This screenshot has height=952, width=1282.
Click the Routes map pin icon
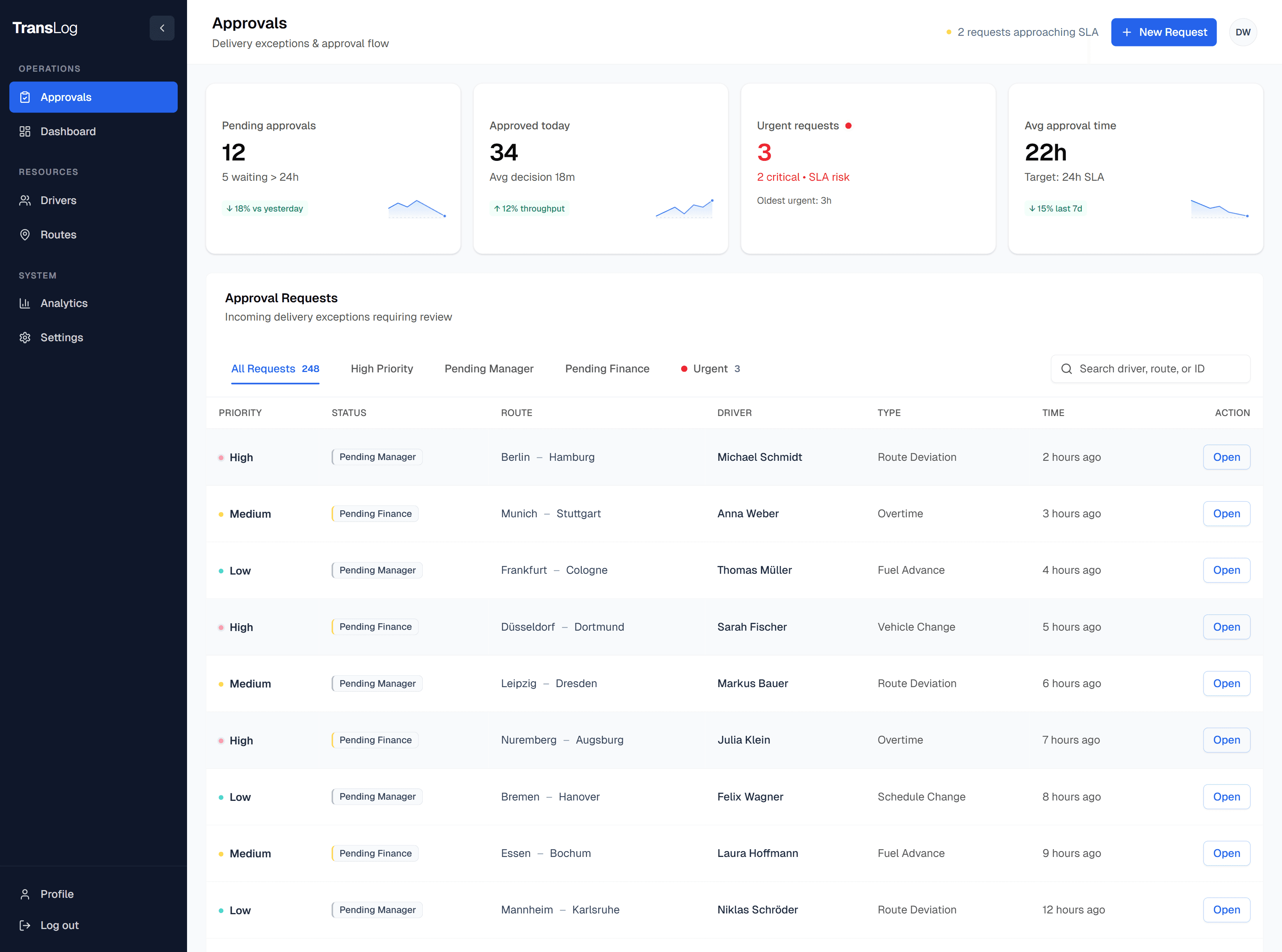(x=25, y=234)
